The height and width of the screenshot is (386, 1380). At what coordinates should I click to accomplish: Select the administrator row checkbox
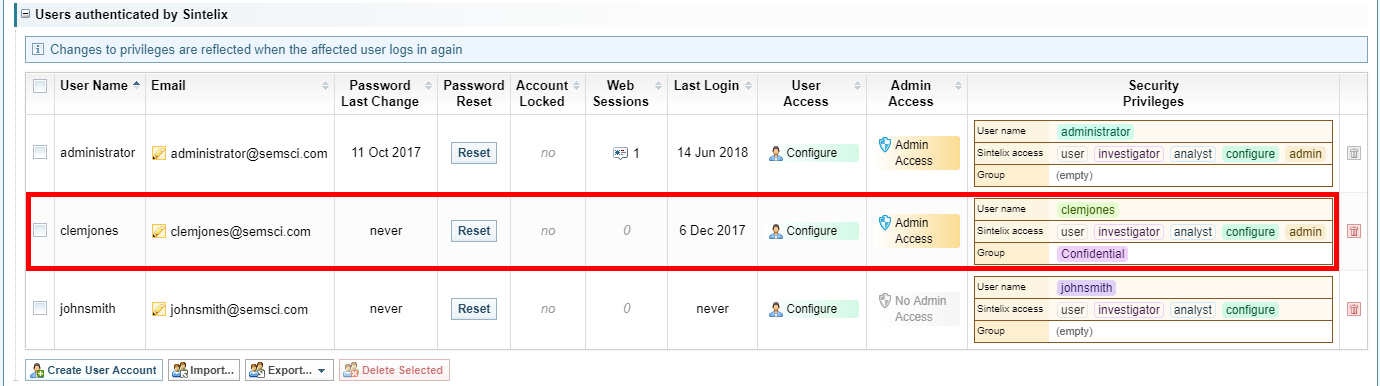[x=40, y=152]
